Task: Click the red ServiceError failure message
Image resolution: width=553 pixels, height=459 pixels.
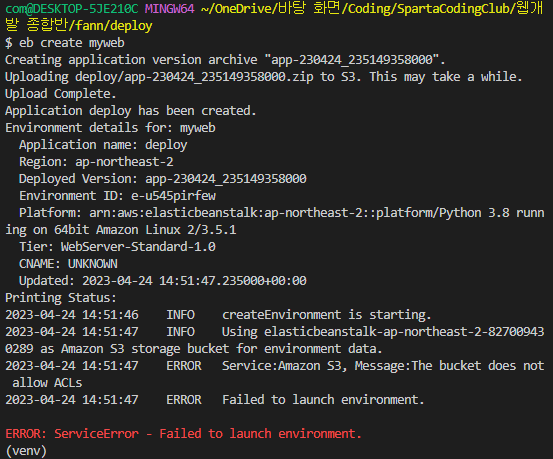Action: [x=183, y=433]
